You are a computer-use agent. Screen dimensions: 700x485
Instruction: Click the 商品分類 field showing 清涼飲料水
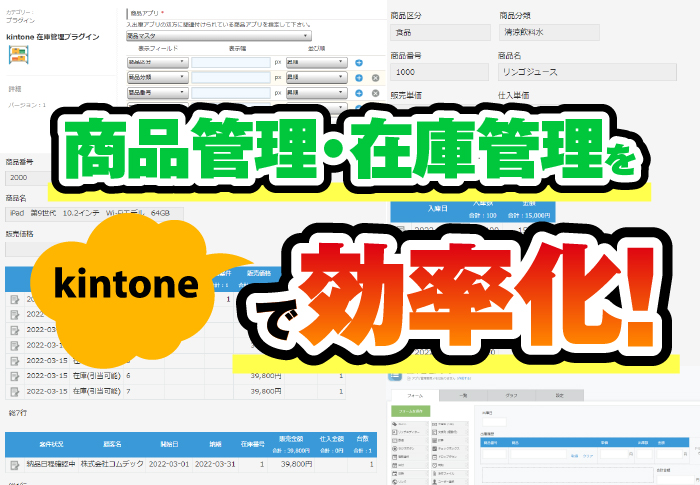(549, 32)
